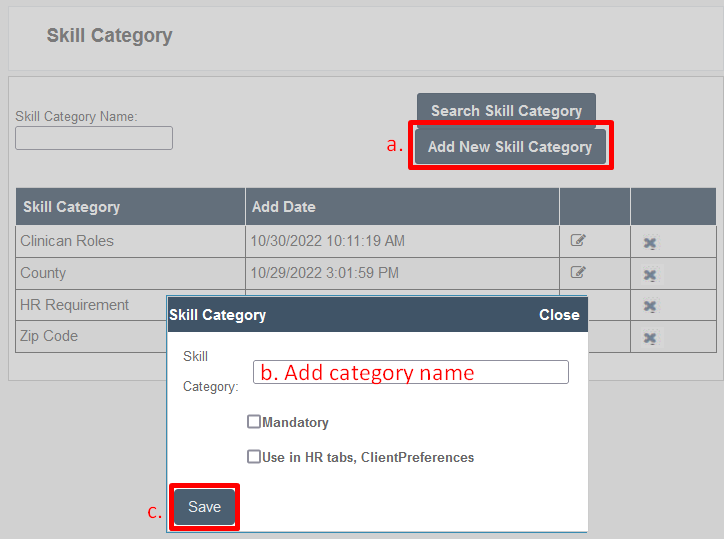
Task: Click the edit icon for Clinican Roles
Action: pyautogui.click(x=578, y=240)
